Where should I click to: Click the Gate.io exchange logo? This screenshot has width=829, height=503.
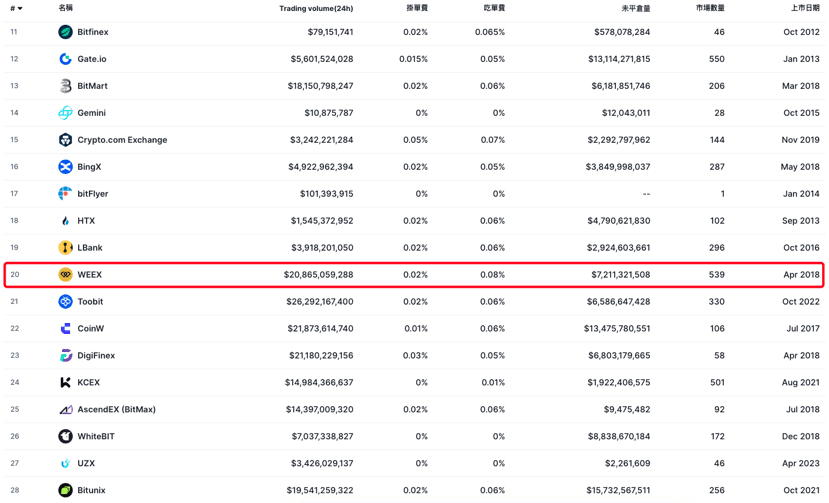[x=65, y=59]
